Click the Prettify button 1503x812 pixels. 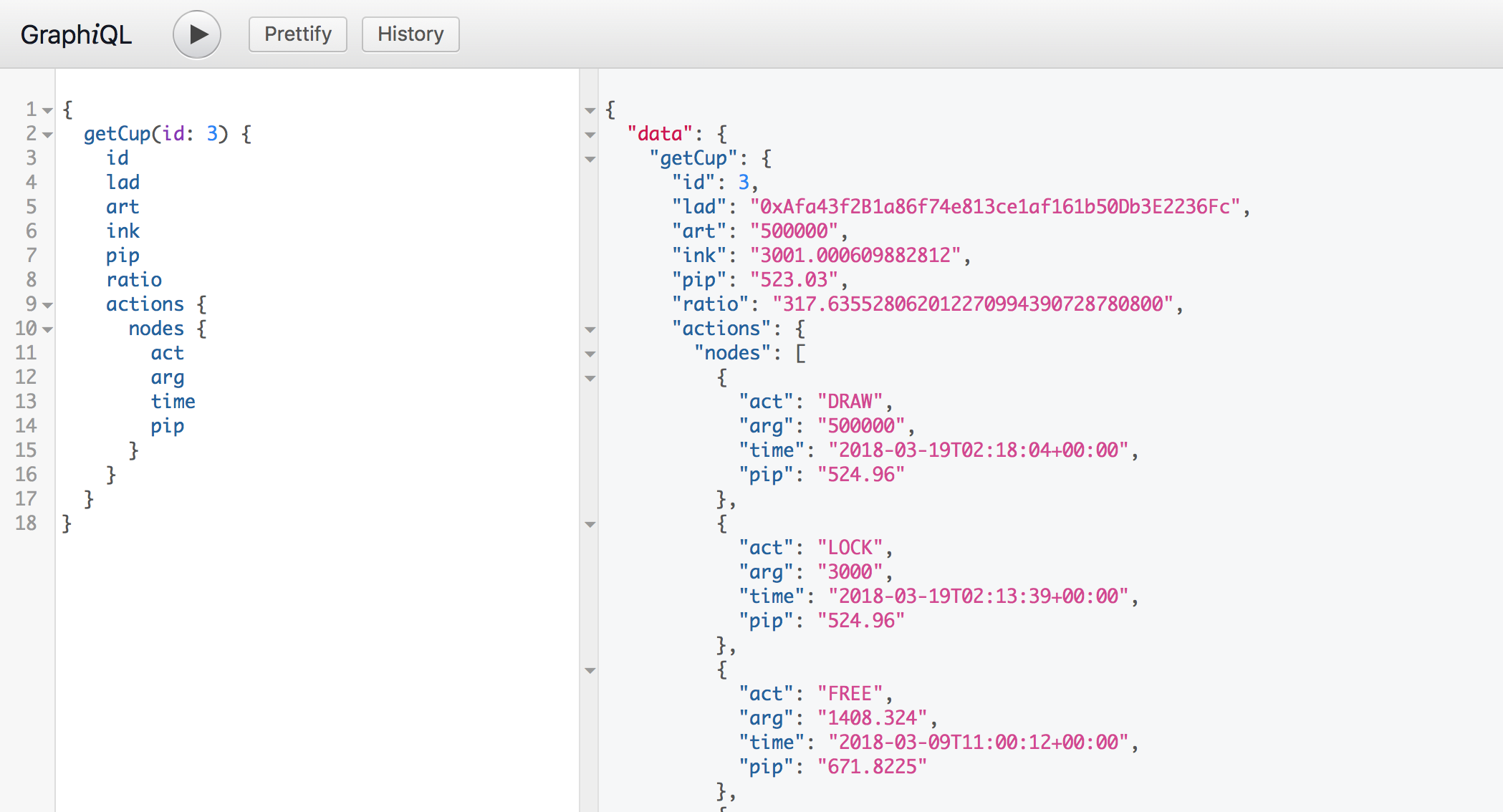point(297,34)
